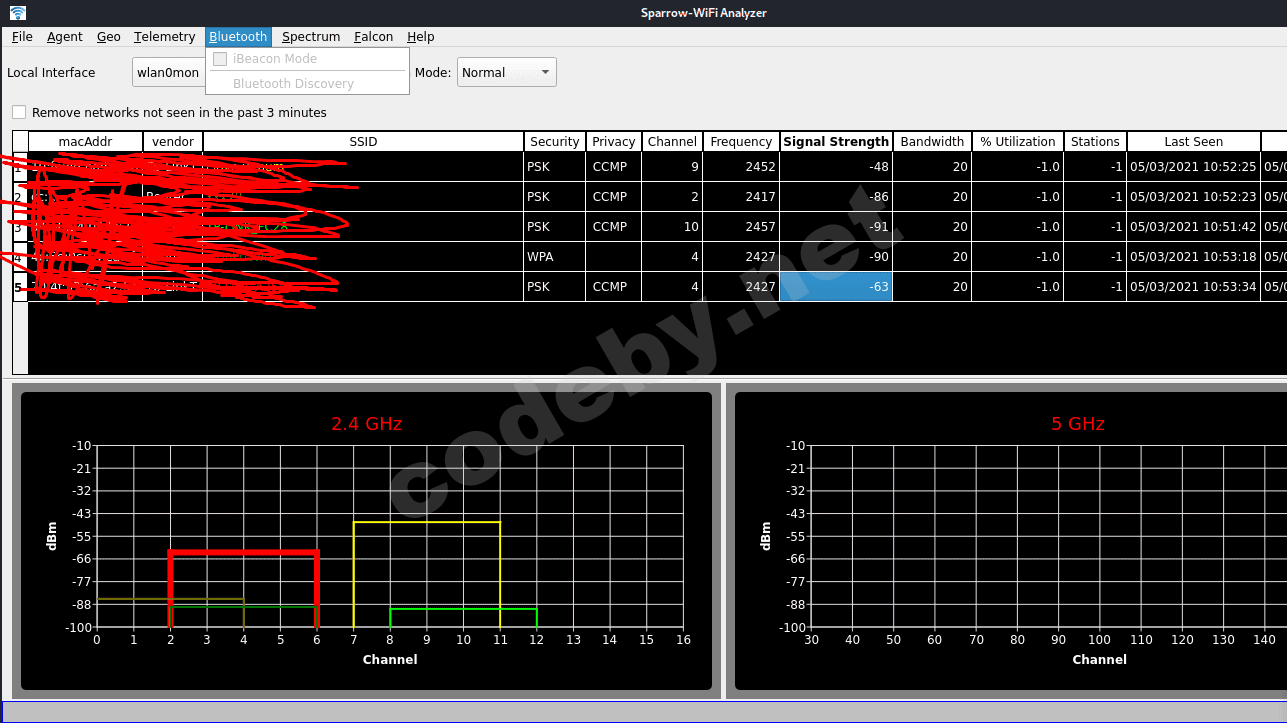Open the Agent menu
The height and width of the screenshot is (723, 1287).
[x=65, y=37]
